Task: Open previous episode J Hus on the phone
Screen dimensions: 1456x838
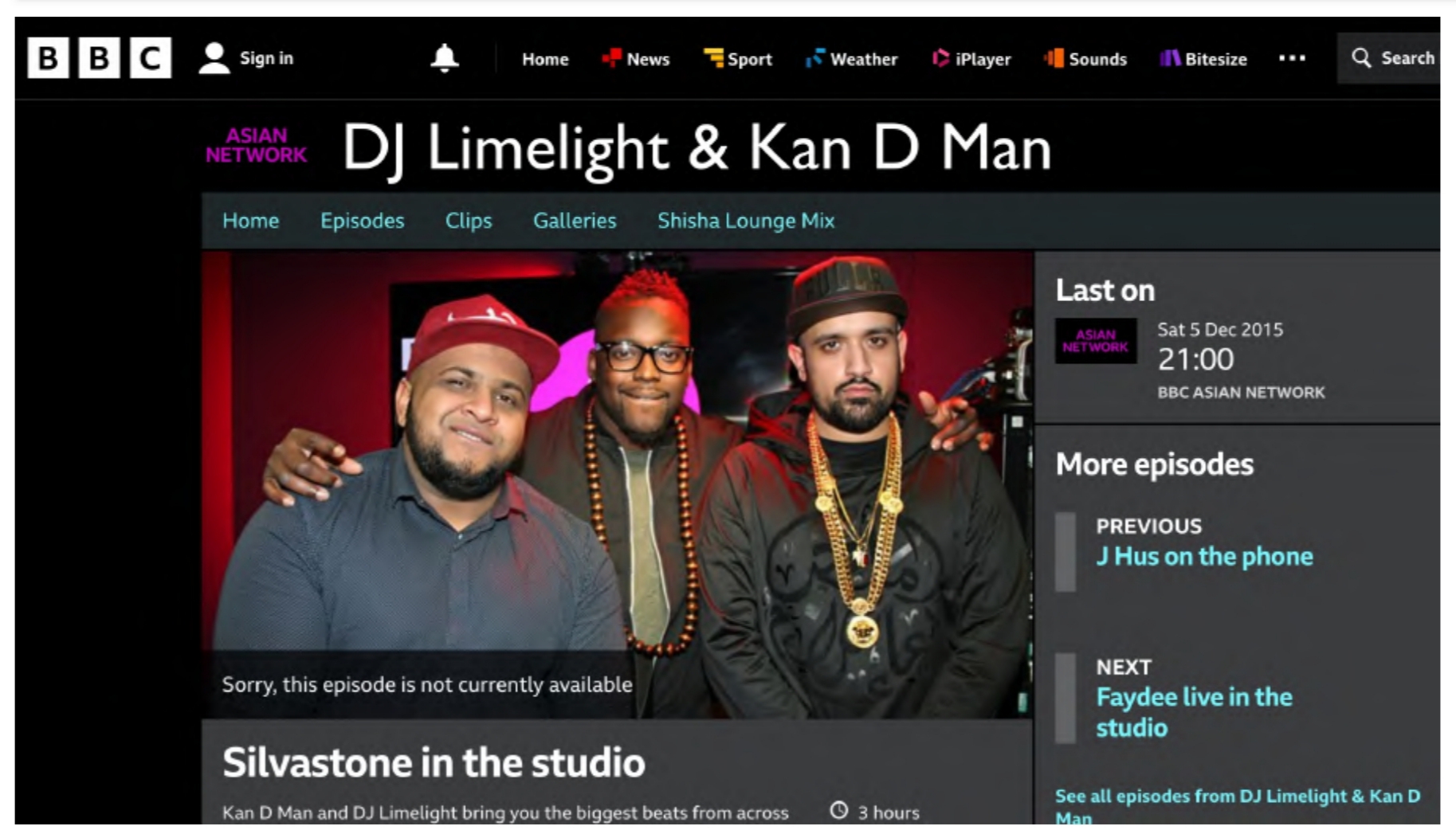Action: pos(1204,556)
